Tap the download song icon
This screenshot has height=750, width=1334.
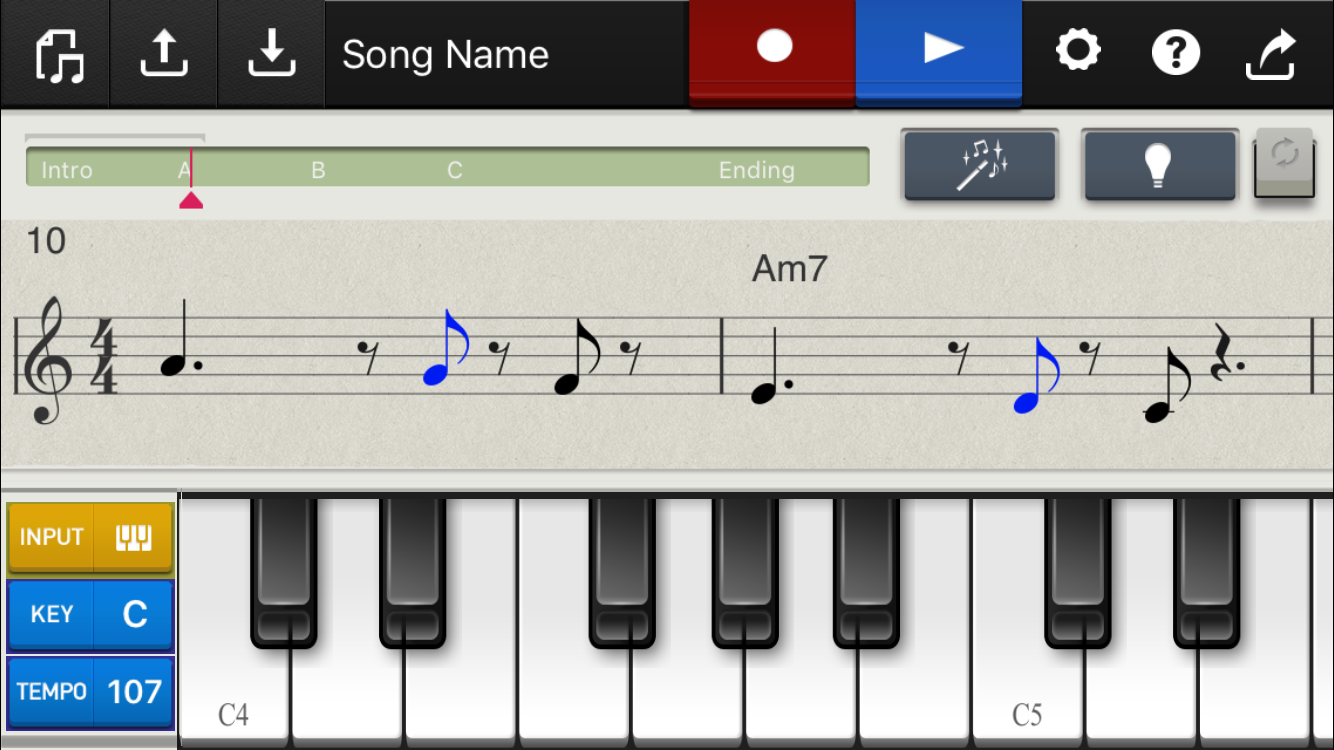point(272,53)
